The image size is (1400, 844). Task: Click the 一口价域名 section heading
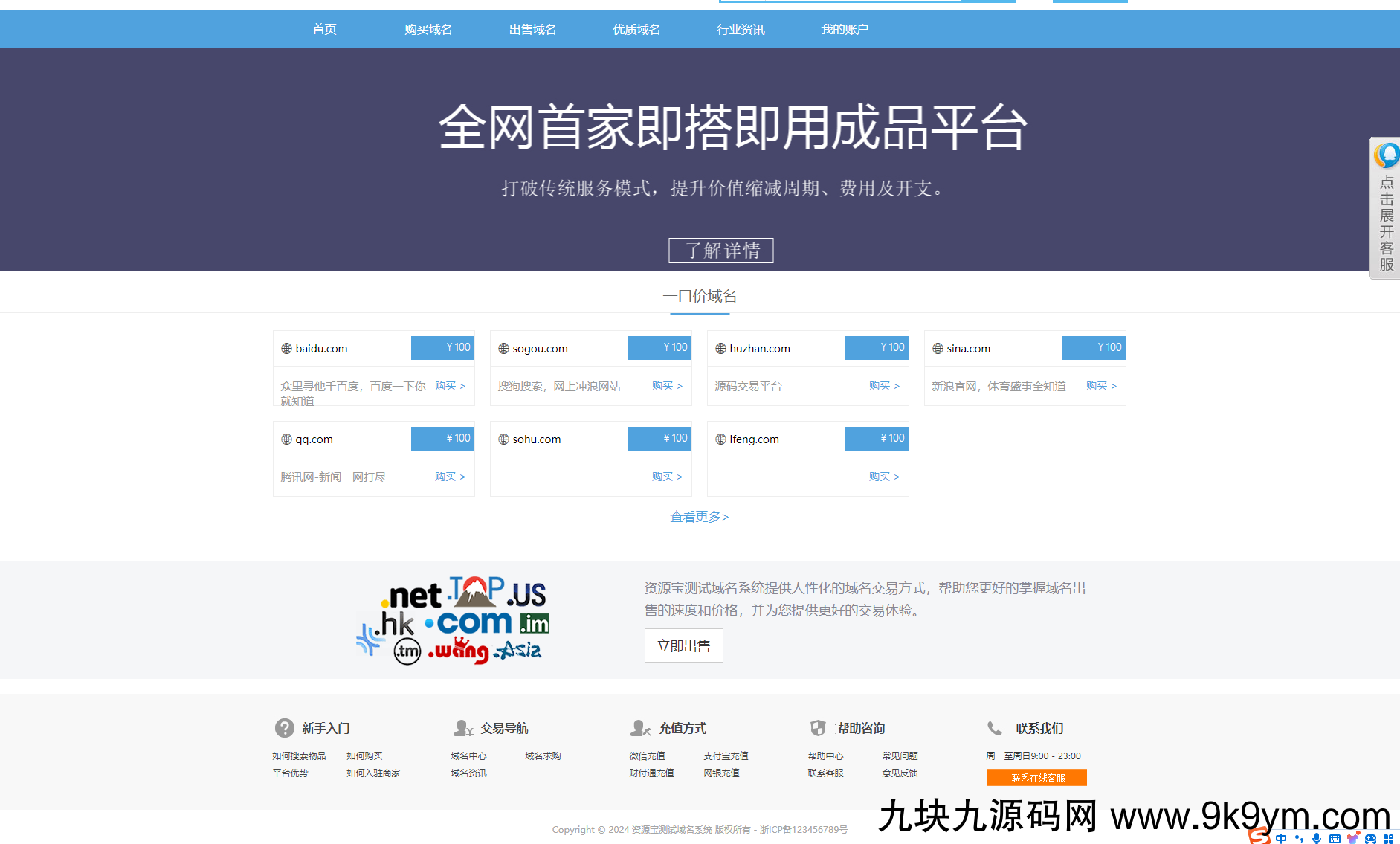pyautogui.click(x=700, y=296)
